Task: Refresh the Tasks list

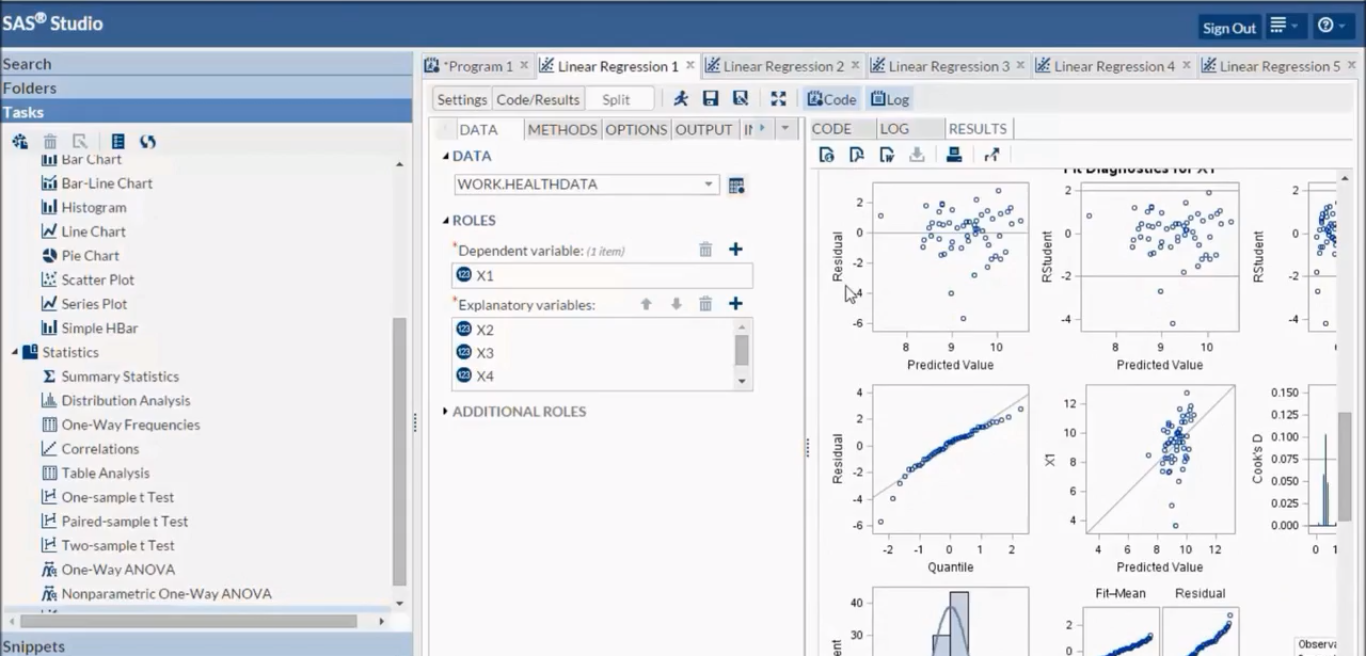Action: coord(148,142)
